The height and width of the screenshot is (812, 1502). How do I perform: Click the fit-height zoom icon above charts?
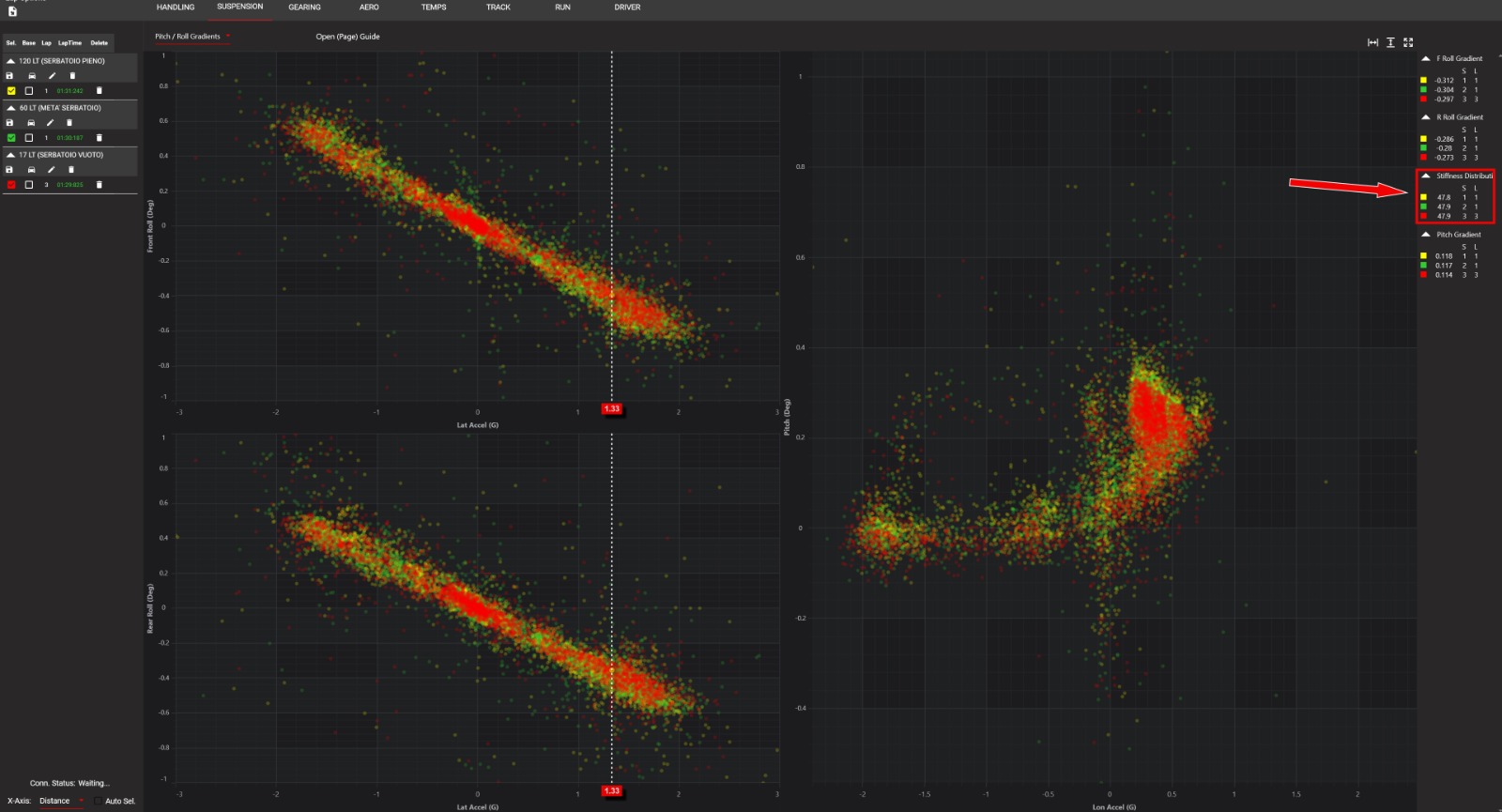(x=1390, y=42)
